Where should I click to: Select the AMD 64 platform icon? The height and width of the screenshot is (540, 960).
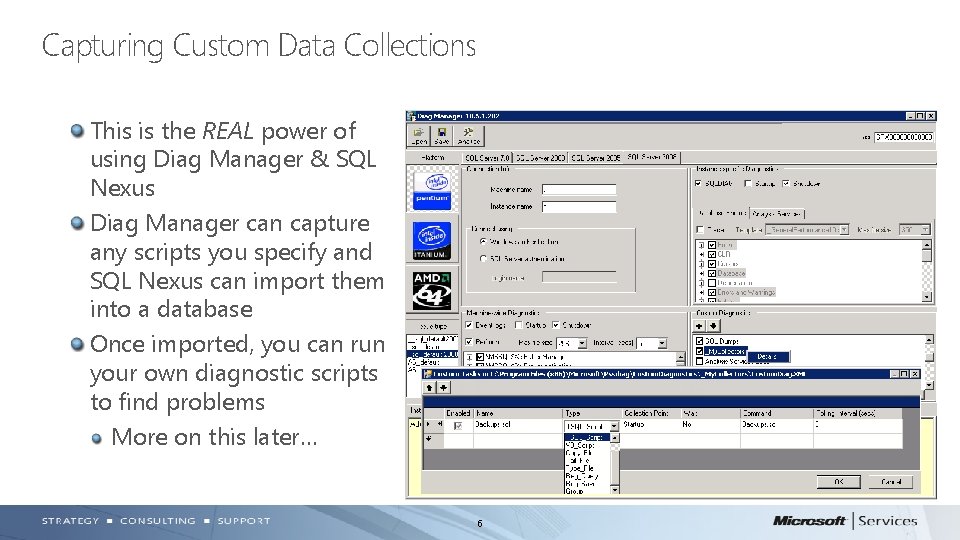432,291
